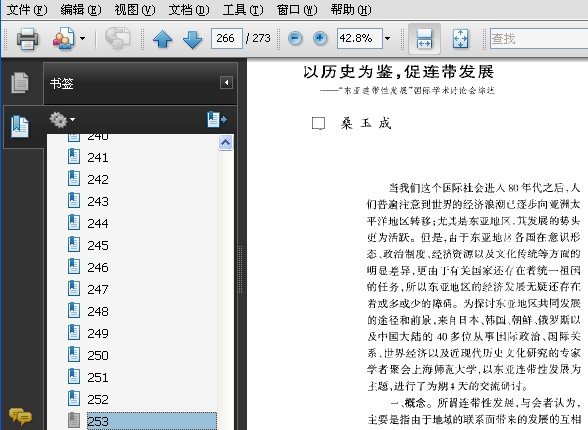Click the bookmark icon beside 245
588x430 pixels.
[x=74, y=244]
